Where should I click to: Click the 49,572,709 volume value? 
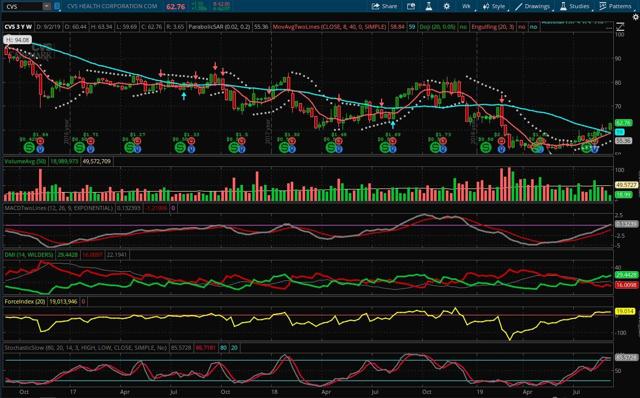pos(97,161)
